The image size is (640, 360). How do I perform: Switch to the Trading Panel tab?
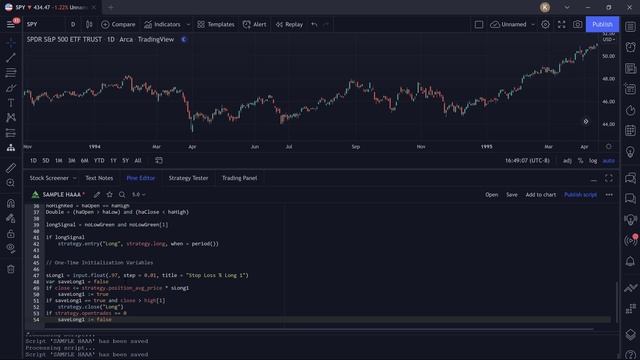[x=240, y=178]
